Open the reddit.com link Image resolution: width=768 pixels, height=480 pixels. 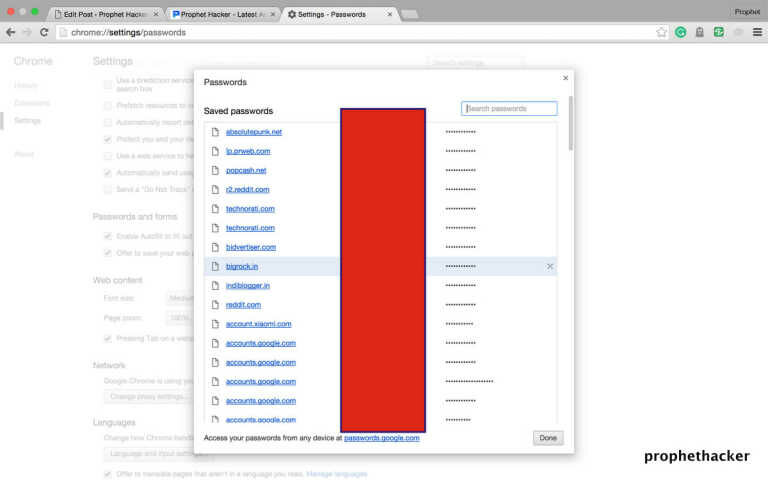point(243,305)
